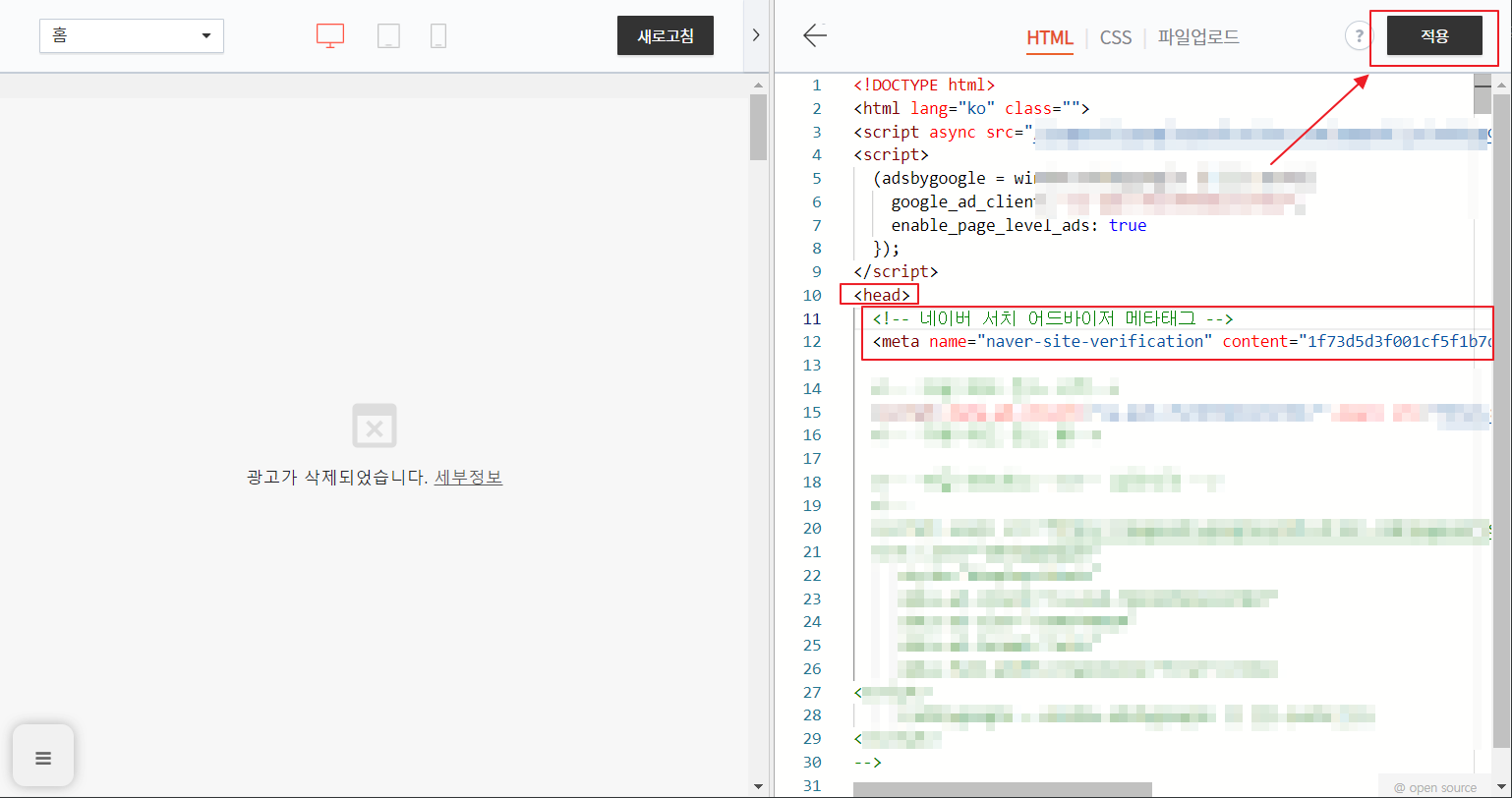Image resolution: width=1512 pixels, height=798 pixels.
Task: Click the deleted-ad placeholder icon
Action: tap(375, 427)
